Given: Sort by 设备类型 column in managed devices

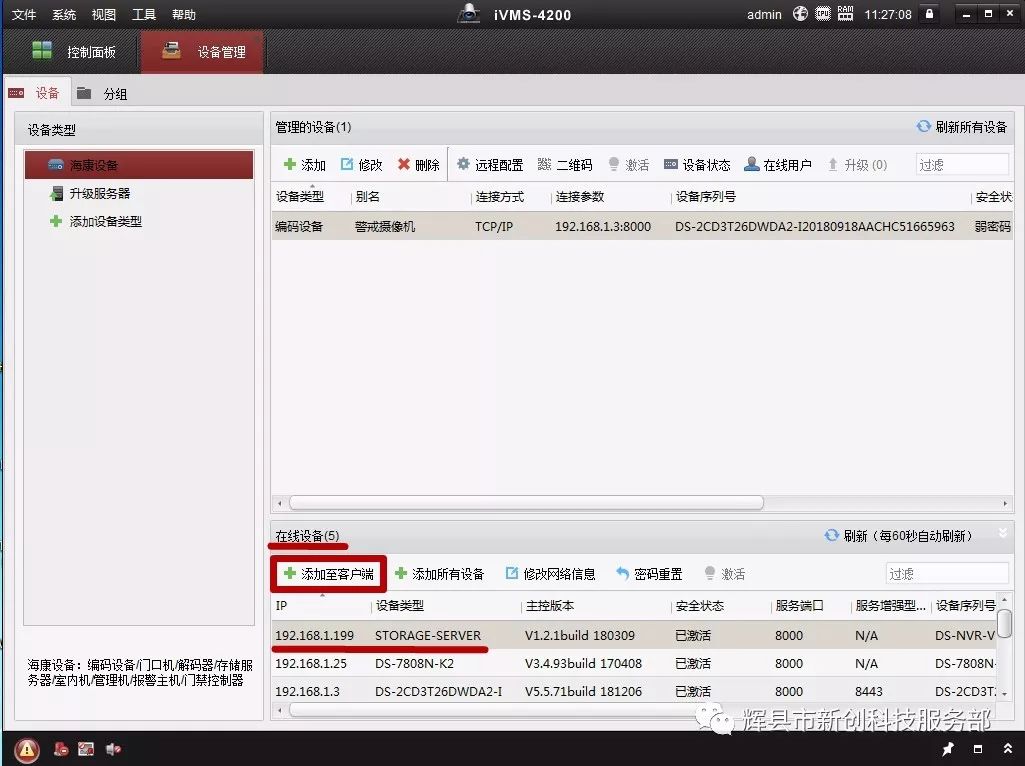Looking at the screenshot, I should click(x=300, y=197).
